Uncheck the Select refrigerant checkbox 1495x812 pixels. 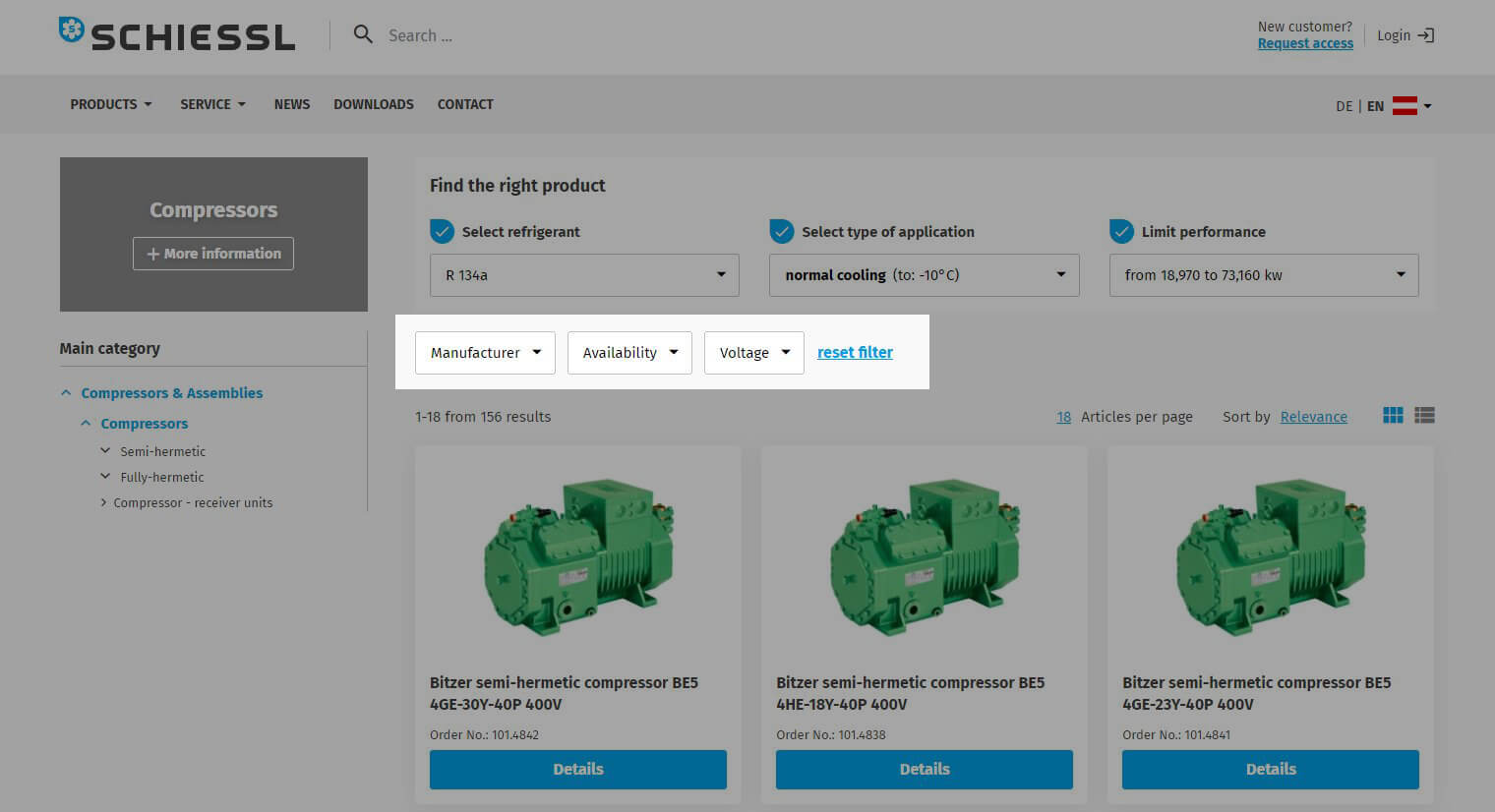pos(443,231)
